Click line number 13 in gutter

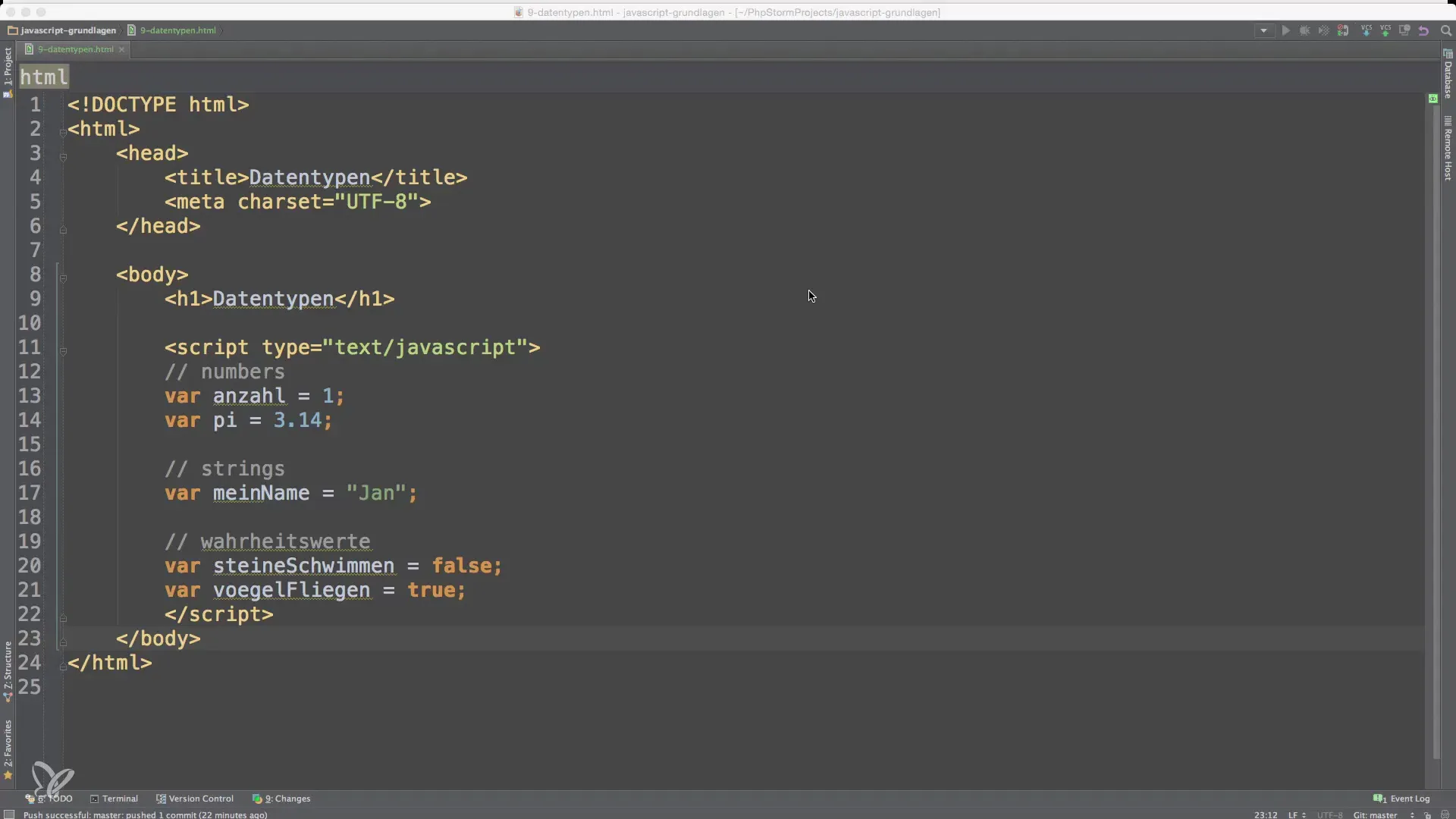coord(30,396)
